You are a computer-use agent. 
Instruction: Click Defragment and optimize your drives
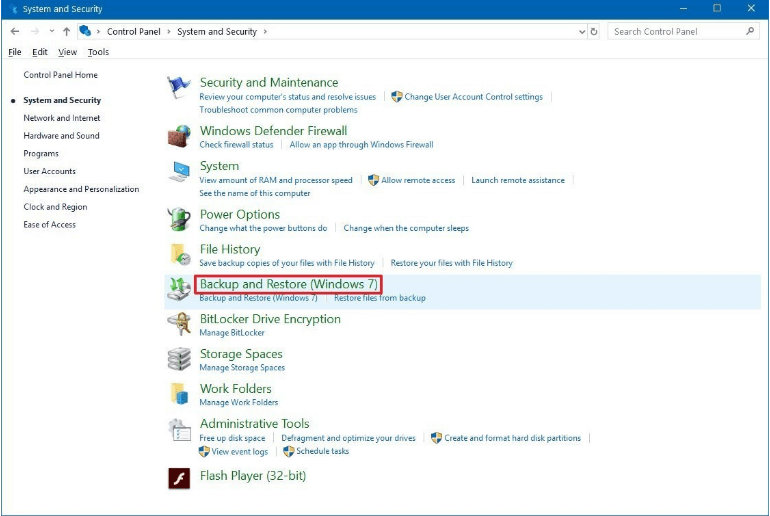pyautogui.click(x=348, y=438)
